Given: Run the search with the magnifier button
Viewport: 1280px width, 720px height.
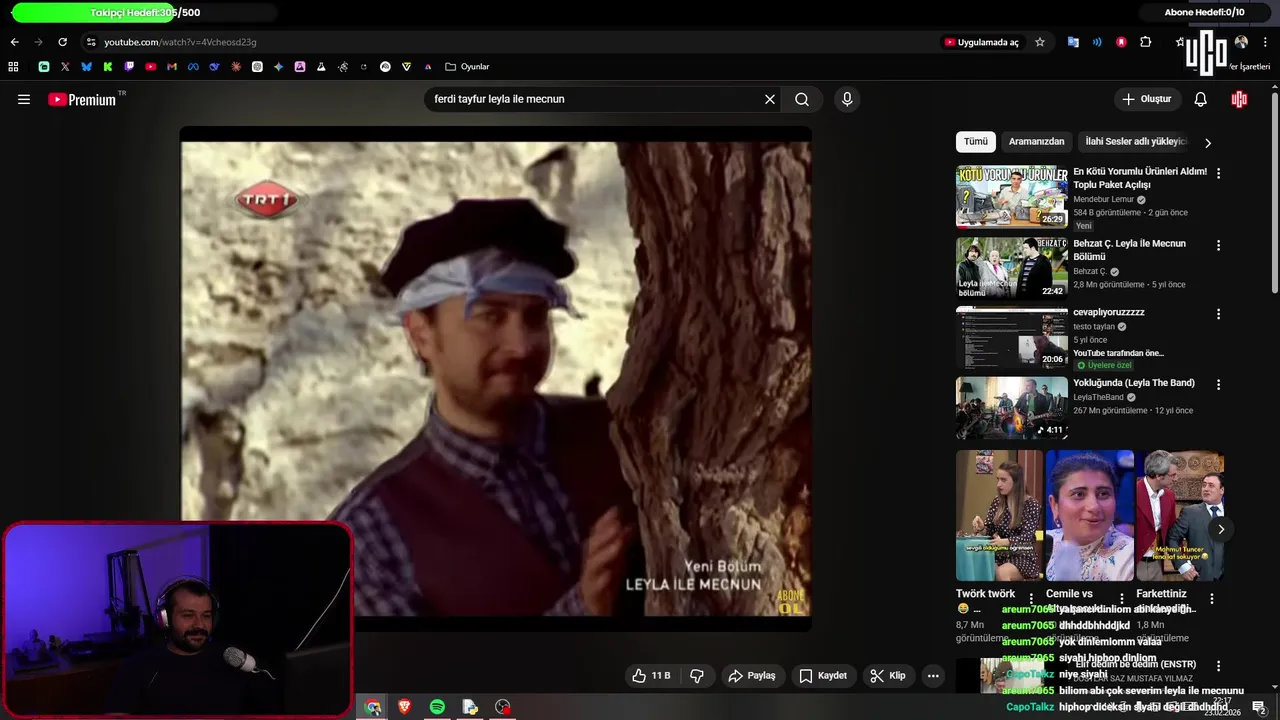Looking at the screenshot, I should (802, 99).
